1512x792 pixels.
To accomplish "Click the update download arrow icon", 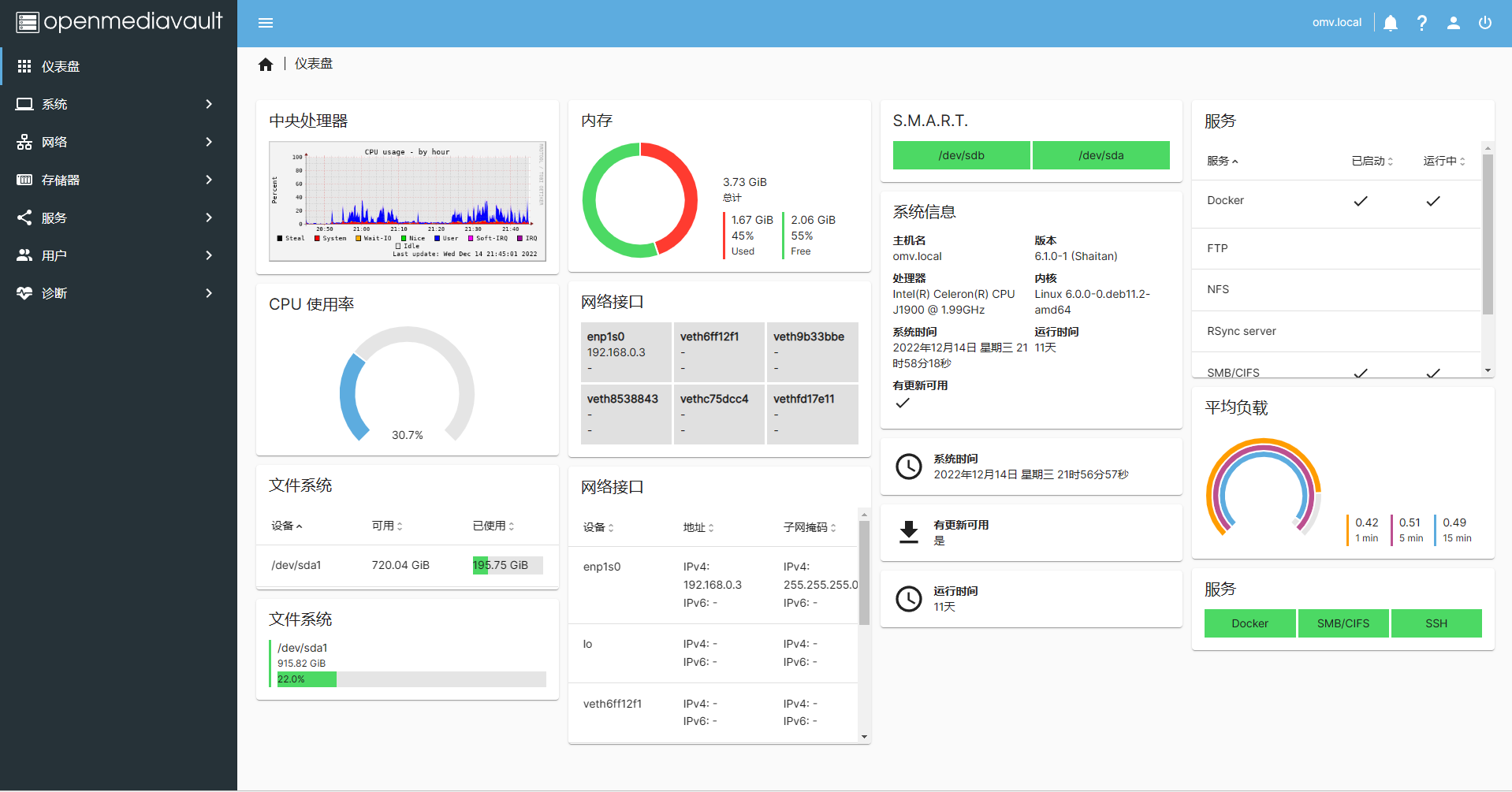I will click(909, 533).
